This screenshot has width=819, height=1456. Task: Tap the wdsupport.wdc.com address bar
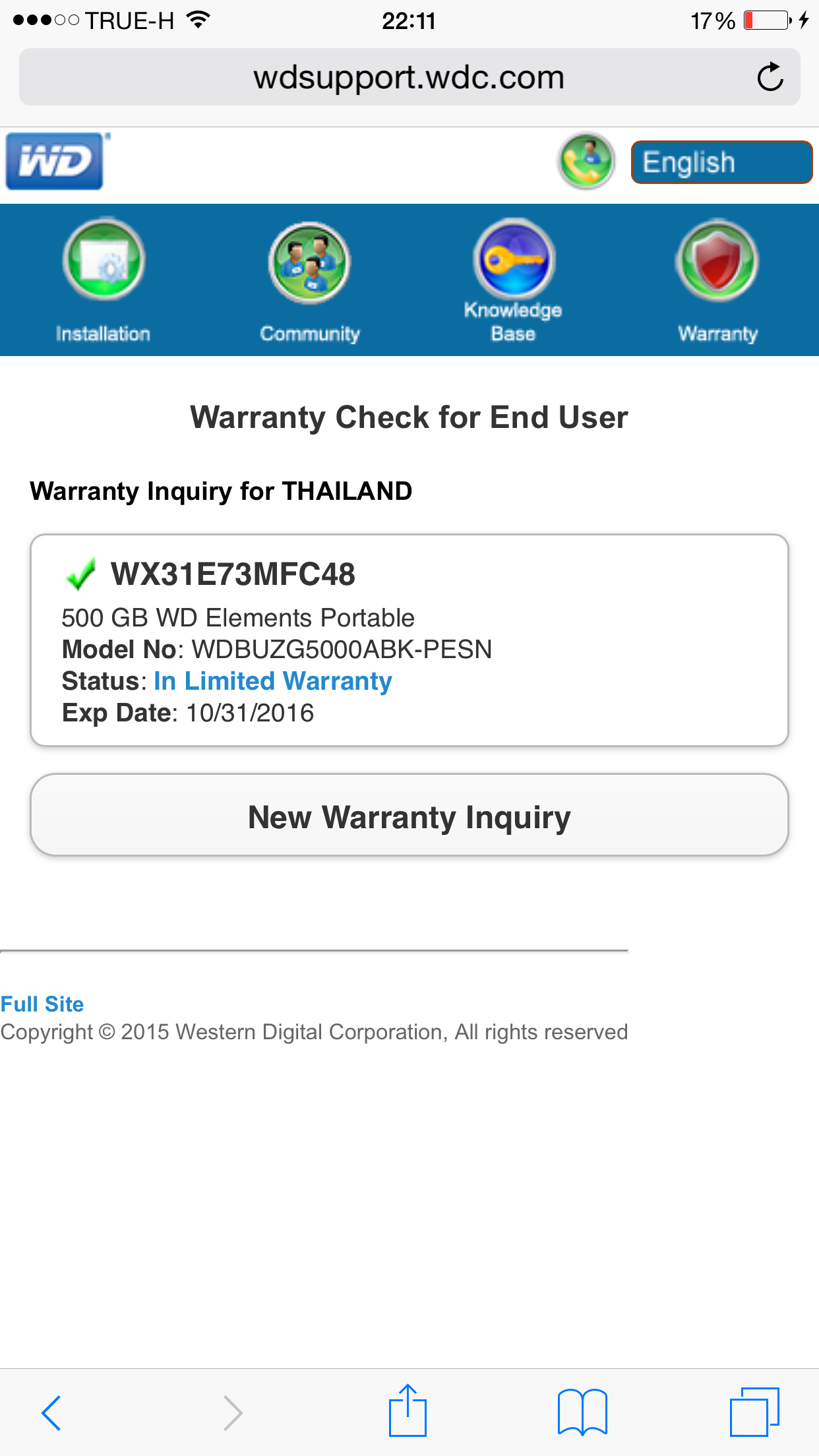tap(408, 77)
